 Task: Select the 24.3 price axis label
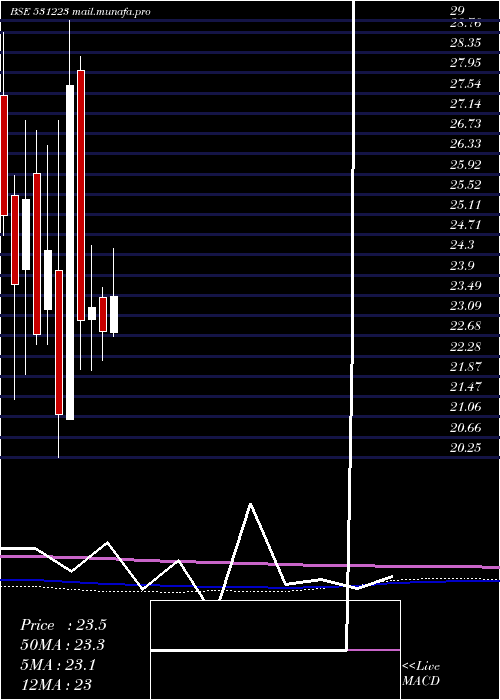coord(462,245)
